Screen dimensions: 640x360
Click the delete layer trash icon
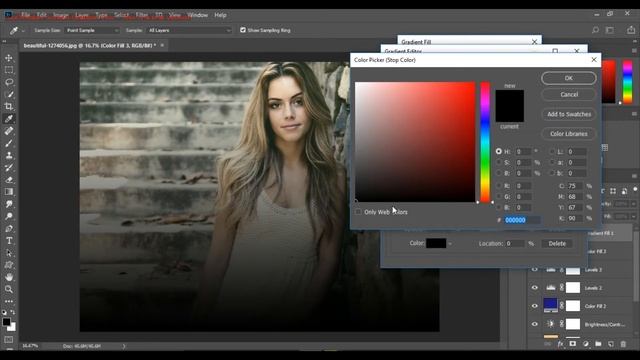(623, 344)
